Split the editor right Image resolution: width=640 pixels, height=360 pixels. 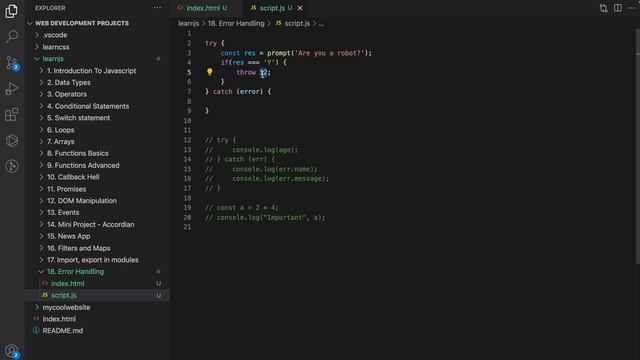[618, 8]
